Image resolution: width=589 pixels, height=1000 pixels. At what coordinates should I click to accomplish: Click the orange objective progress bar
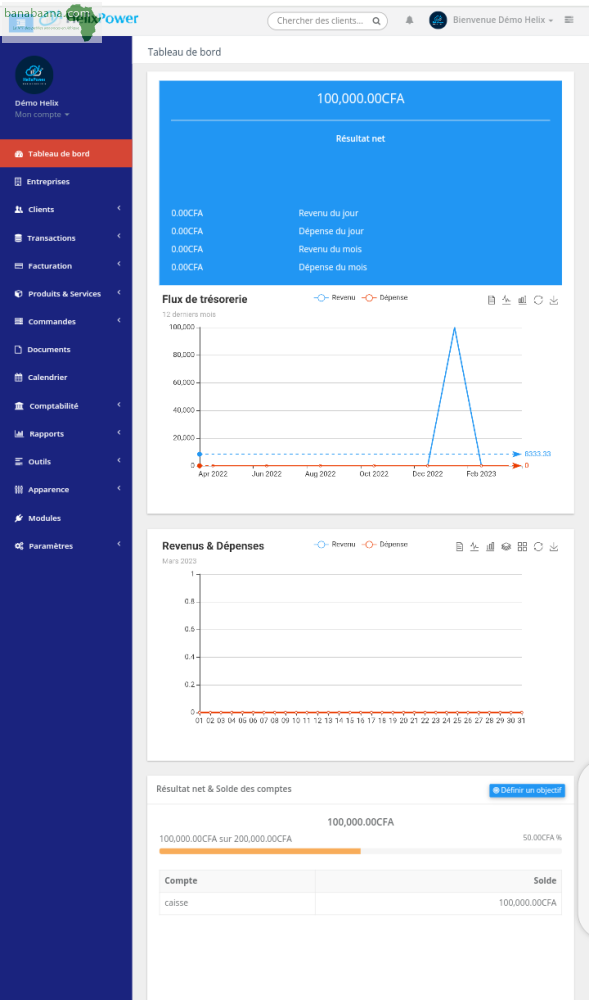(260, 851)
